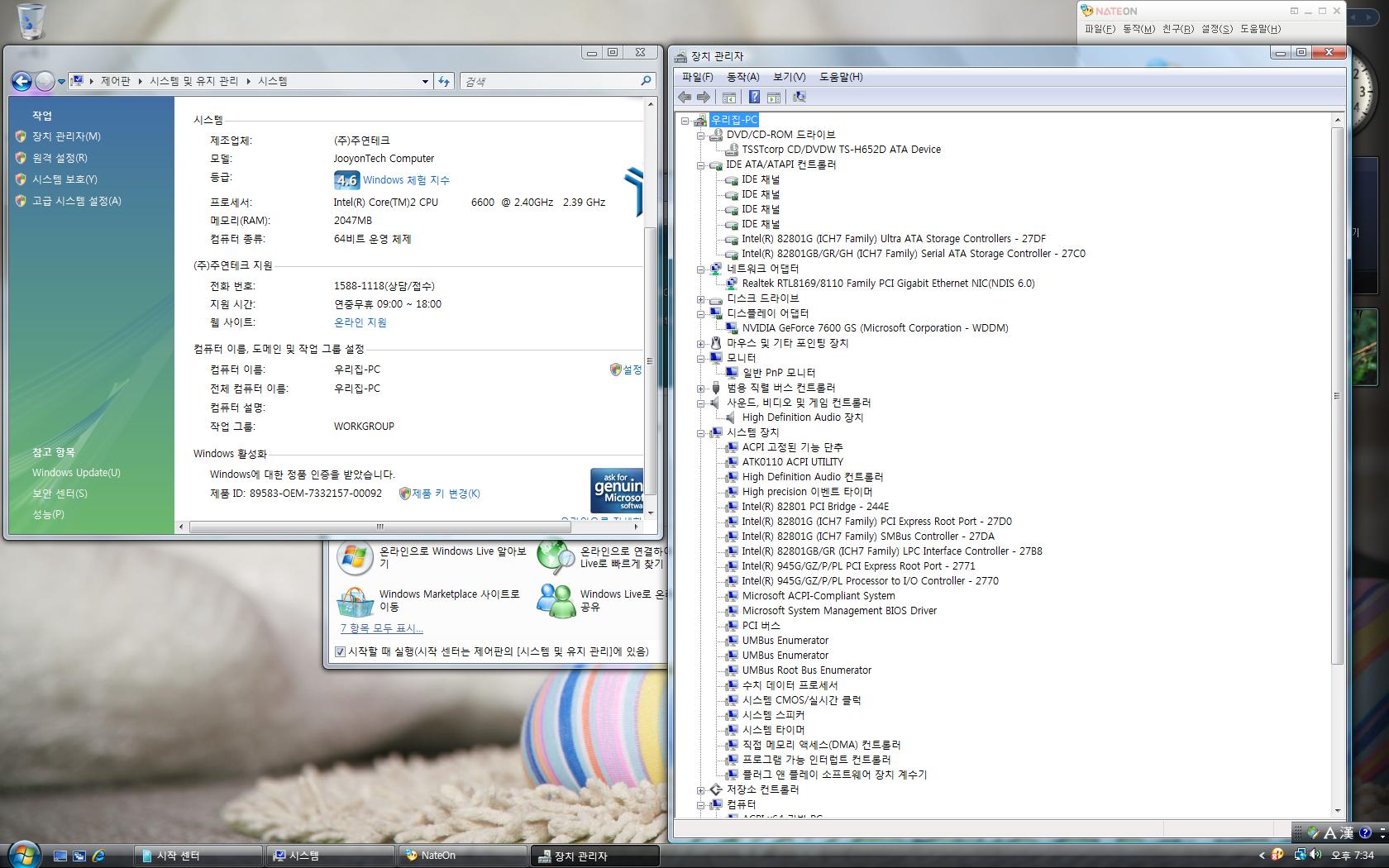The height and width of the screenshot is (868, 1389).
Task: Click the scan for hardware changes toolbar icon
Action: pyautogui.click(x=799, y=97)
